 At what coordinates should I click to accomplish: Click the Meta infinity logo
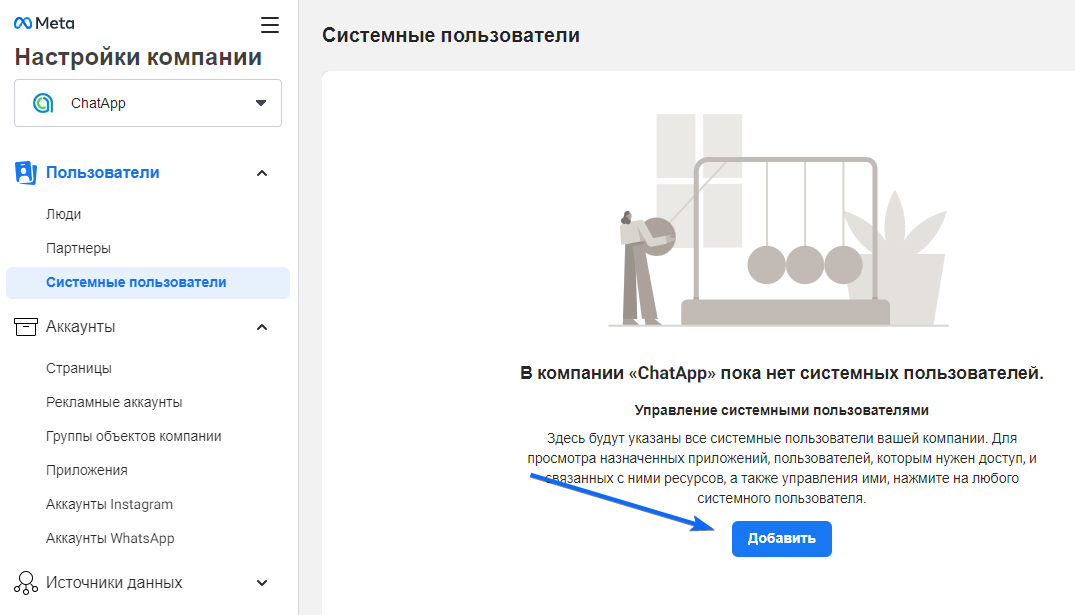coord(21,20)
